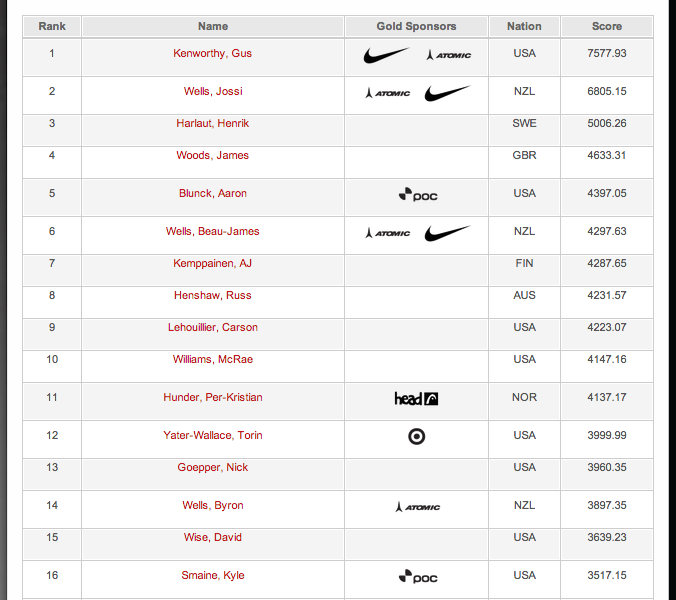This screenshot has height=600, width=676.
Task: Click the POC logo in Aaron Blunck's row
Action: click(417, 195)
